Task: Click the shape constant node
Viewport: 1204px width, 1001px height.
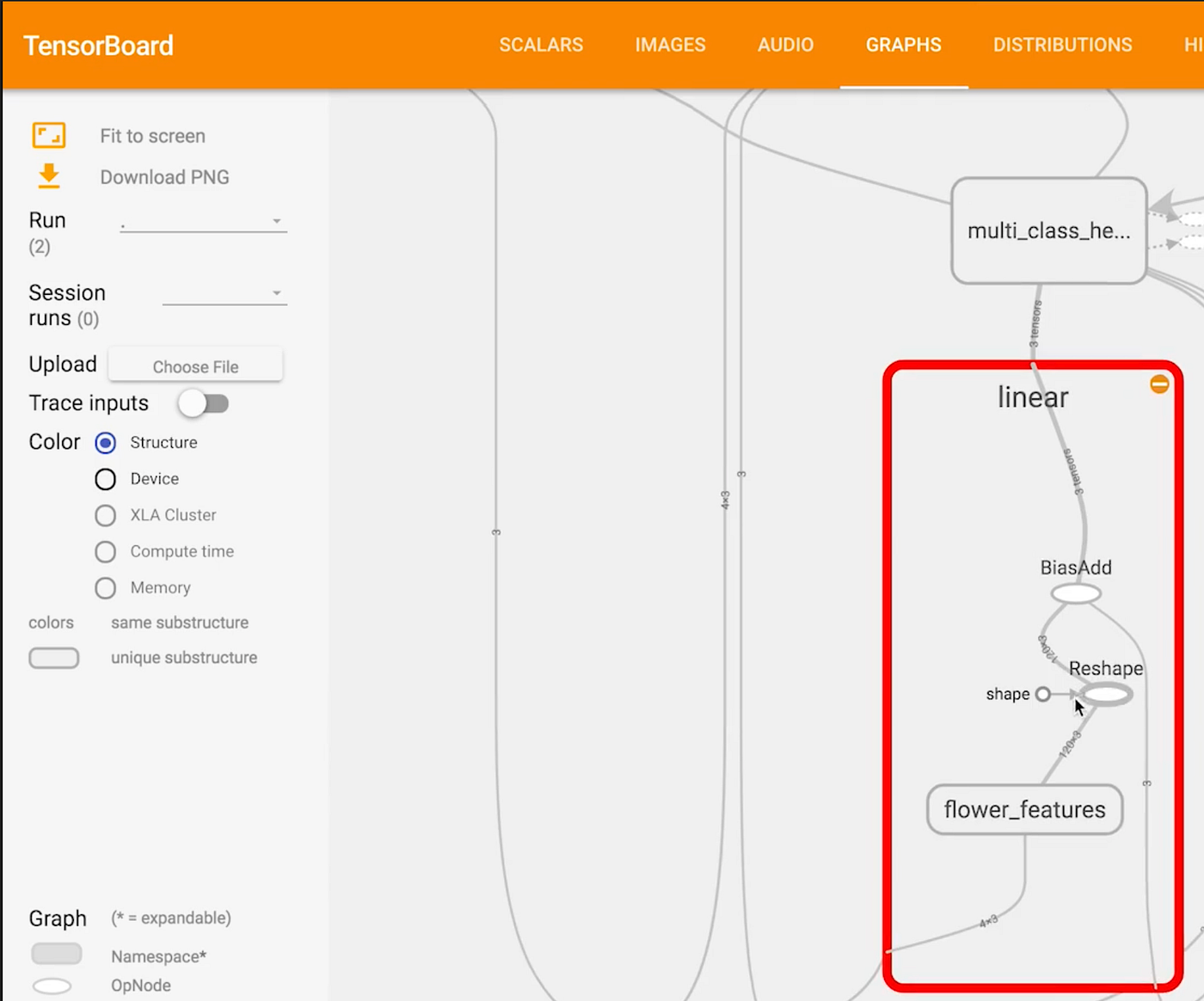Action: click(x=1043, y=694)
